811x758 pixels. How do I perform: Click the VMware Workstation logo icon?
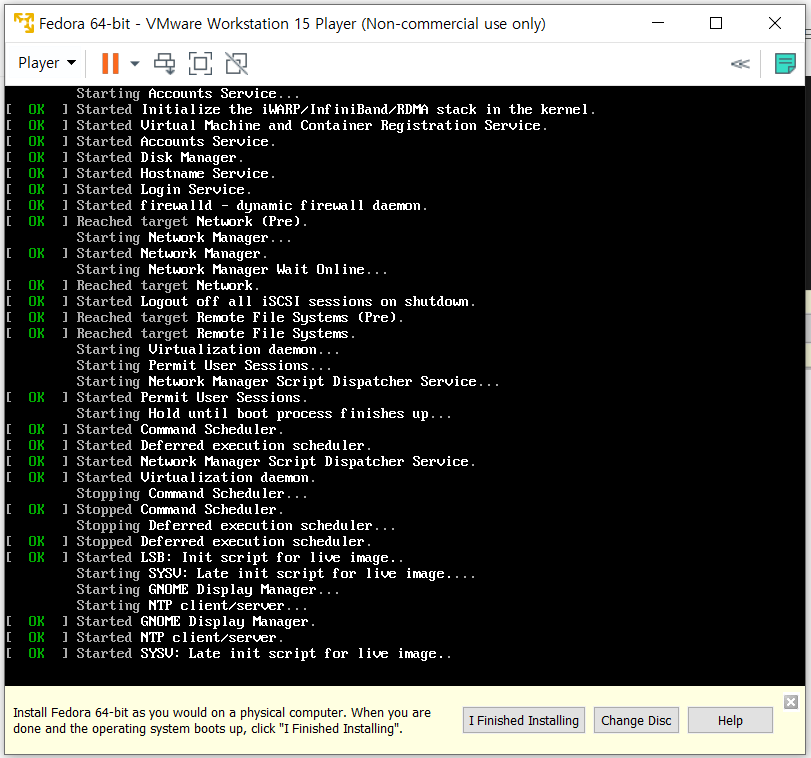coord(24,23)
